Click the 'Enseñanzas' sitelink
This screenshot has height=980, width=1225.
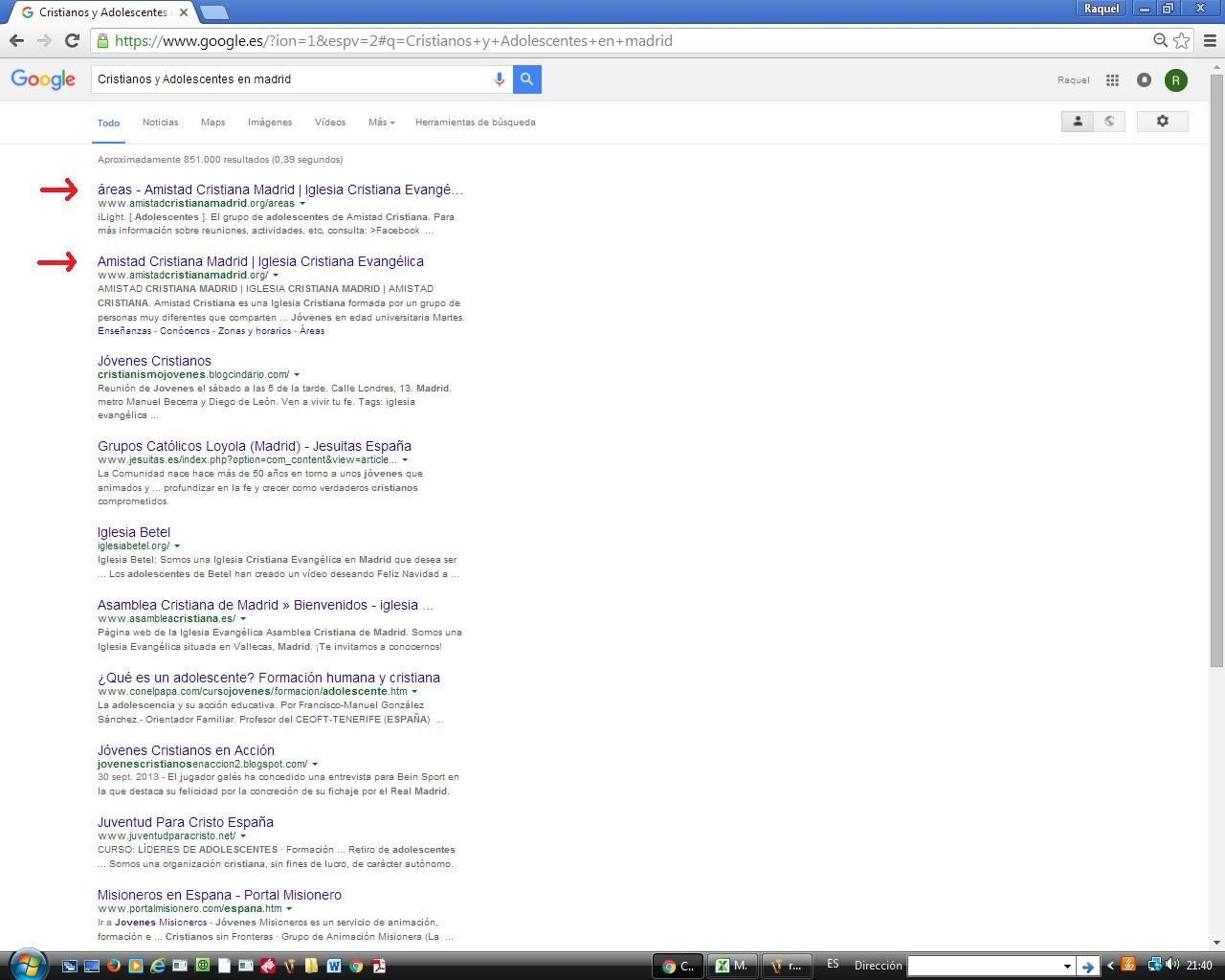124,331
